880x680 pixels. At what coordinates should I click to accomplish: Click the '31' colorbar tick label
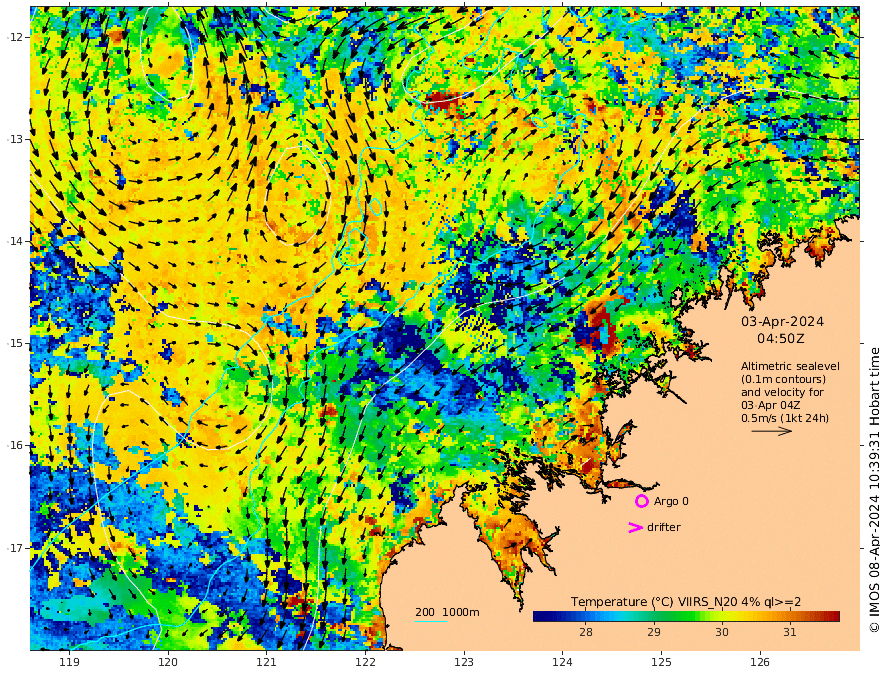790,632
